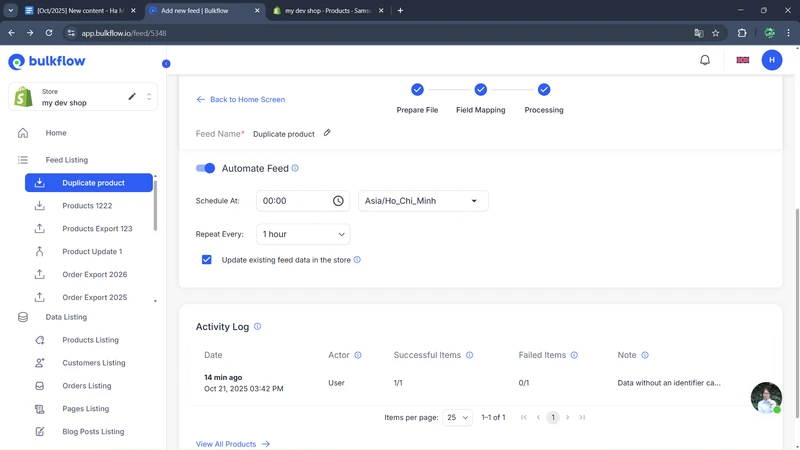Screen dimensions: 800x450
Task: Click the Pages Listing icon
Action: [40, 409]
